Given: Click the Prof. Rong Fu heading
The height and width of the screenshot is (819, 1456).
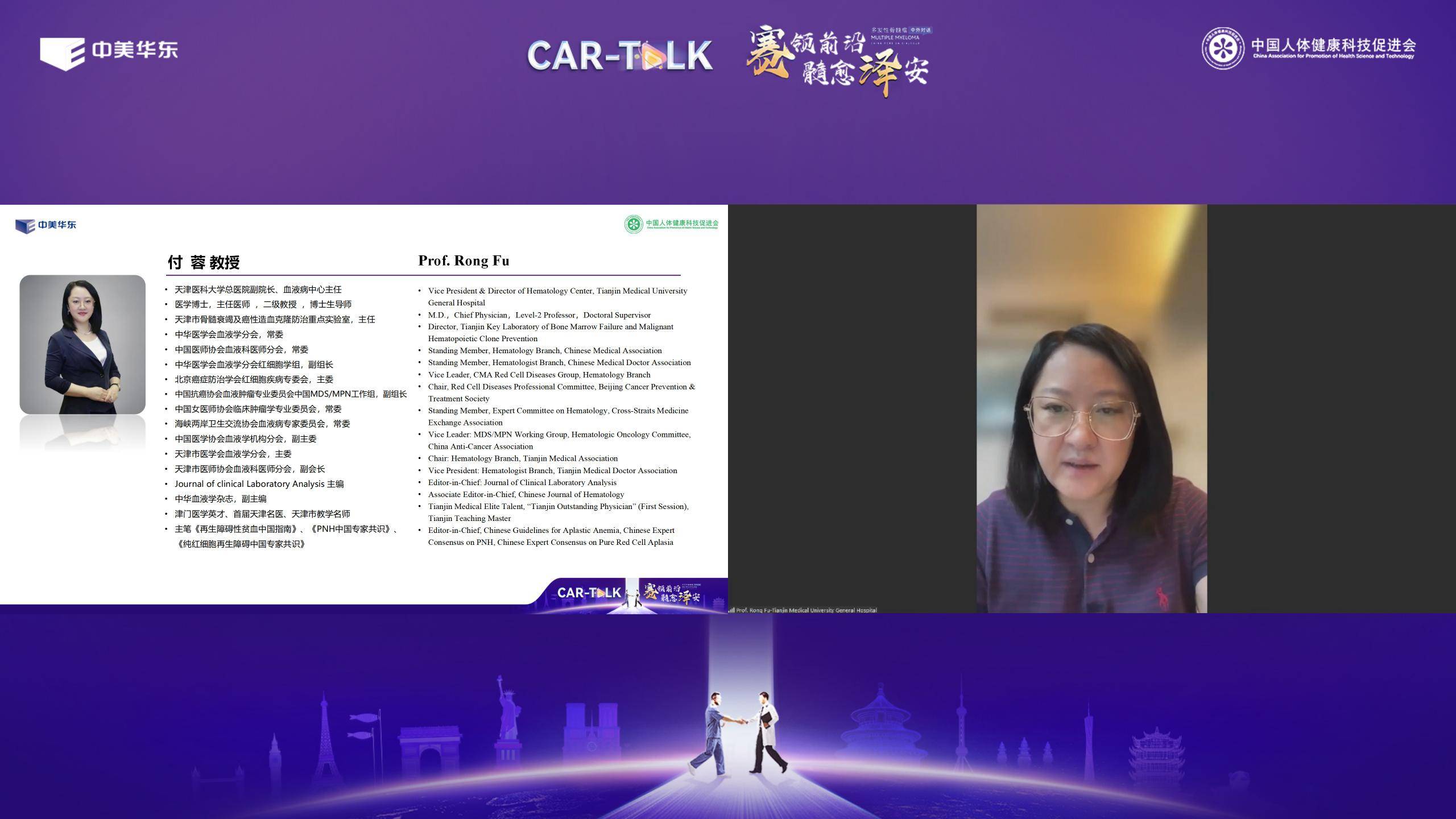Looking at the screenshot, I should [x=464, y=261].
